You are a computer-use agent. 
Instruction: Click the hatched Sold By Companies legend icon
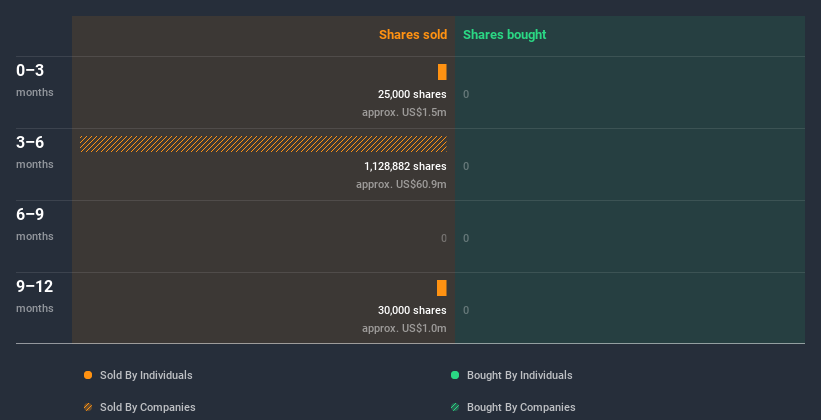click(x=88, y=407)
